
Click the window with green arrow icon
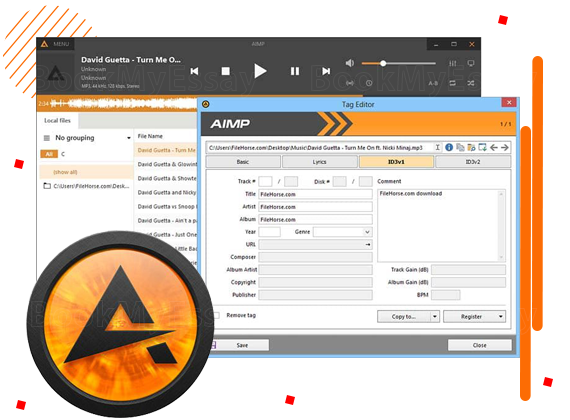click(482, 147)
